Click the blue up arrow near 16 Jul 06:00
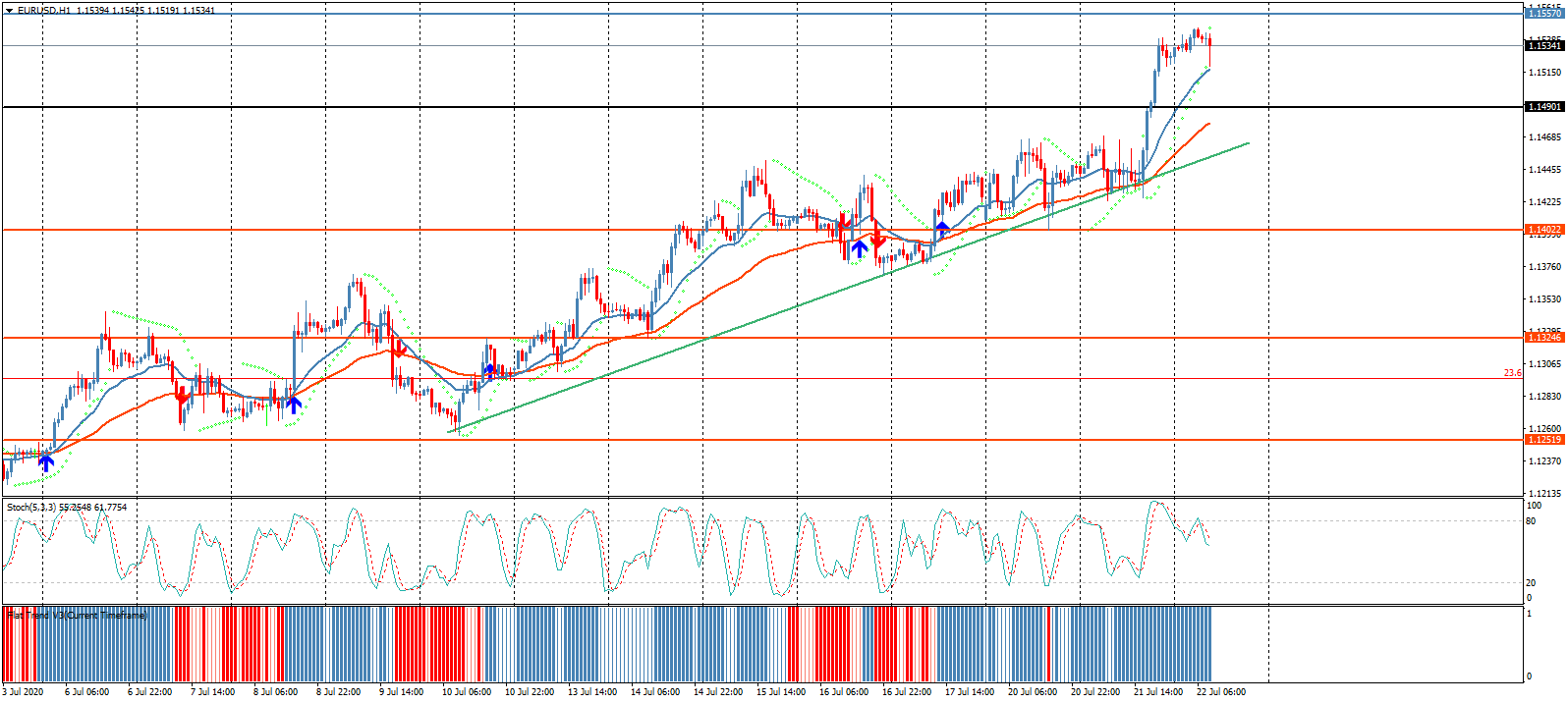 (860, 248)
